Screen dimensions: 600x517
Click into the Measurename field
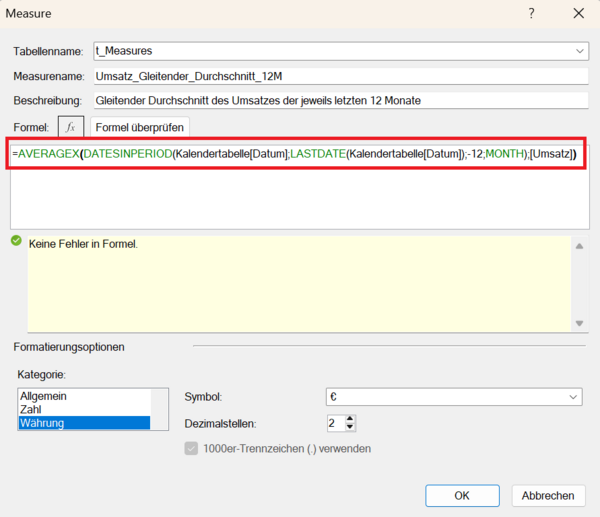(x=338, y=76)
